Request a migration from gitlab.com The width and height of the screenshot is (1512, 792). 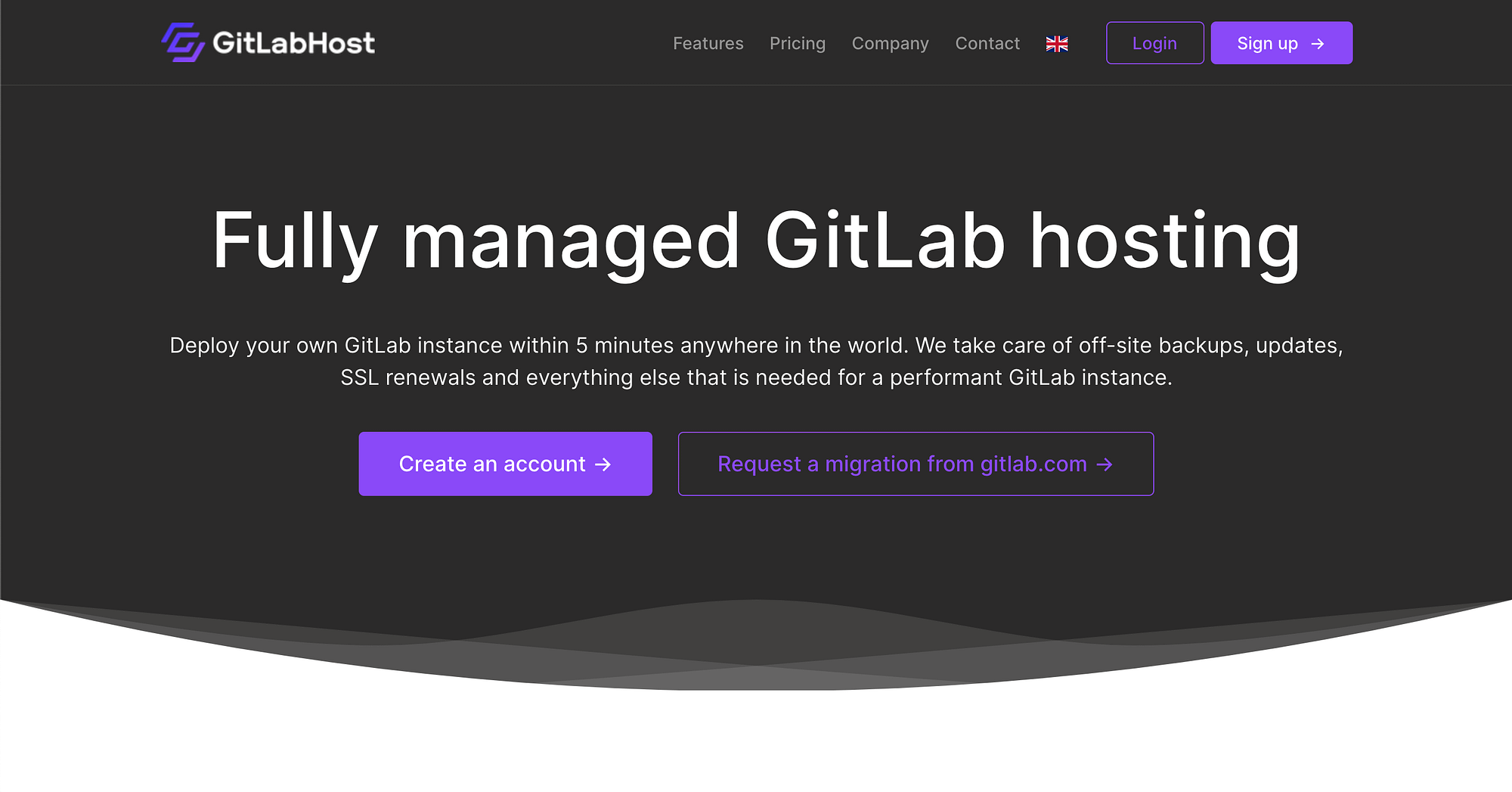pos(916,464)
